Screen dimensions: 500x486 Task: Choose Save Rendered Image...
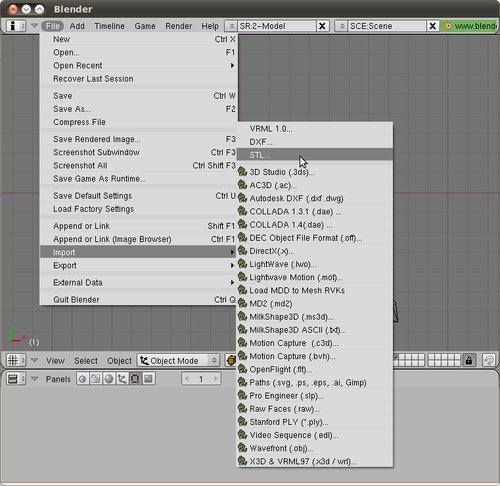click(138, 139)
